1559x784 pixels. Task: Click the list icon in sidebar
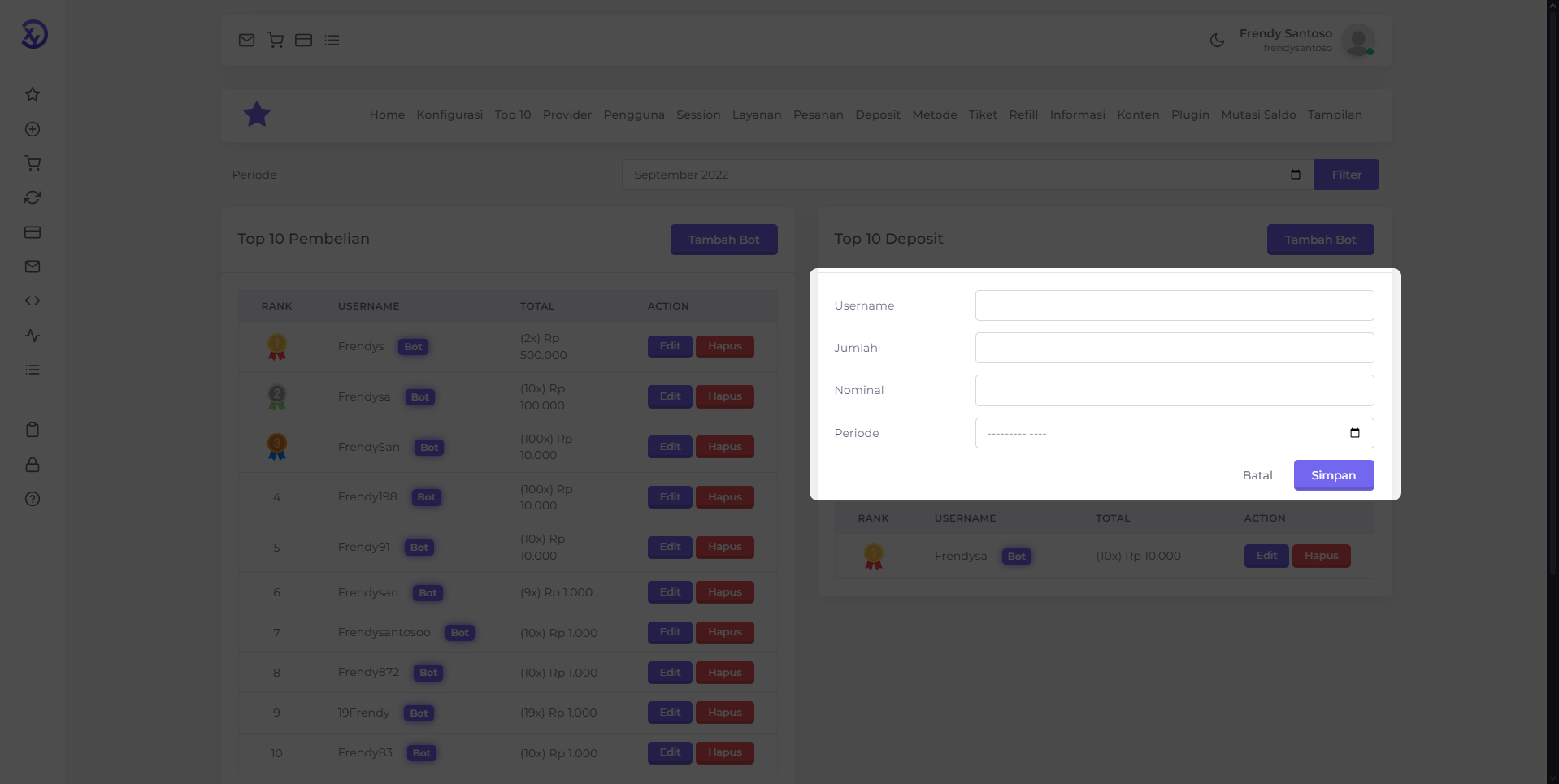tap(33, 370)
